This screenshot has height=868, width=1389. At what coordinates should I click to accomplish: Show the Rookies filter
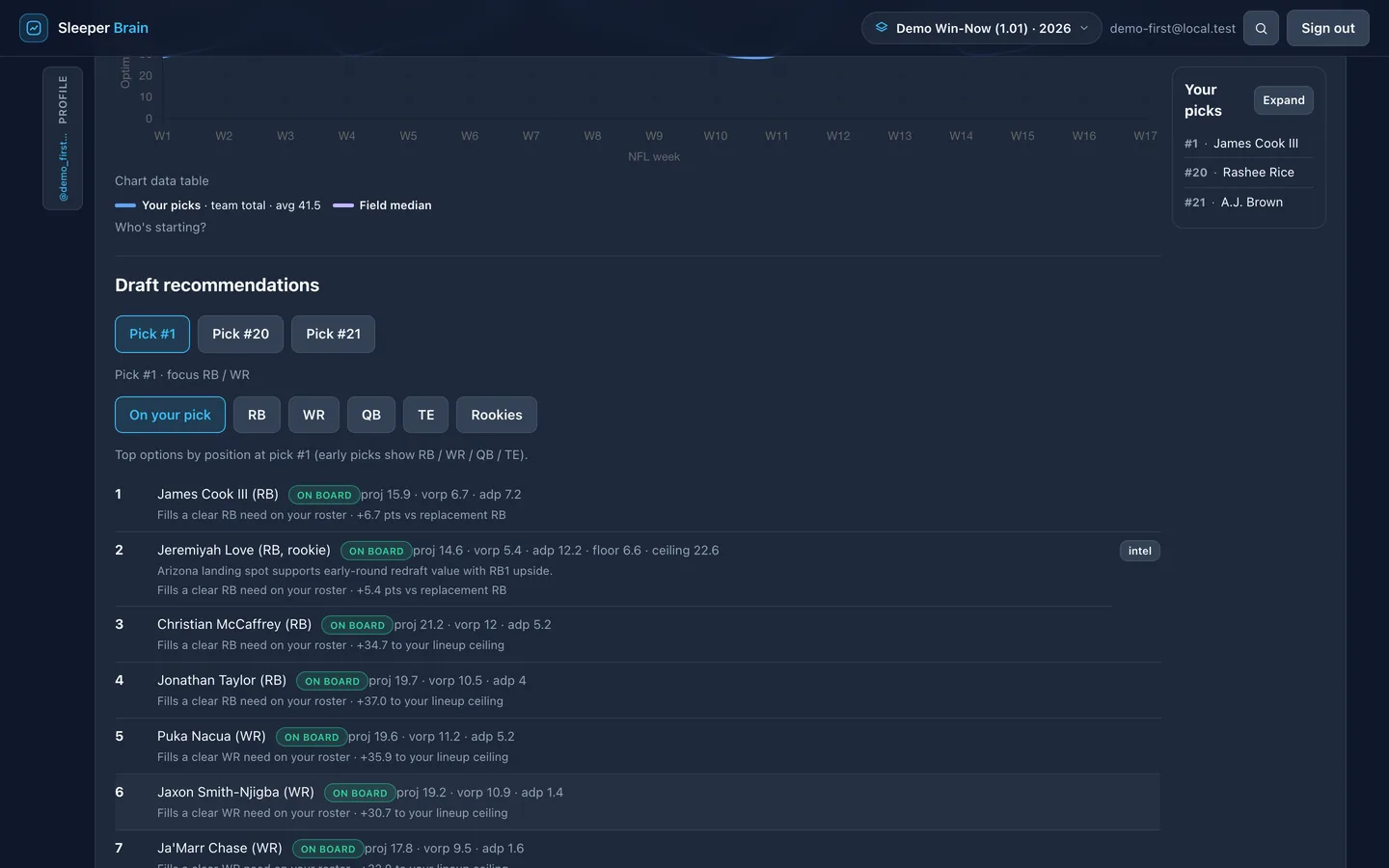click(x=497, y=415)
